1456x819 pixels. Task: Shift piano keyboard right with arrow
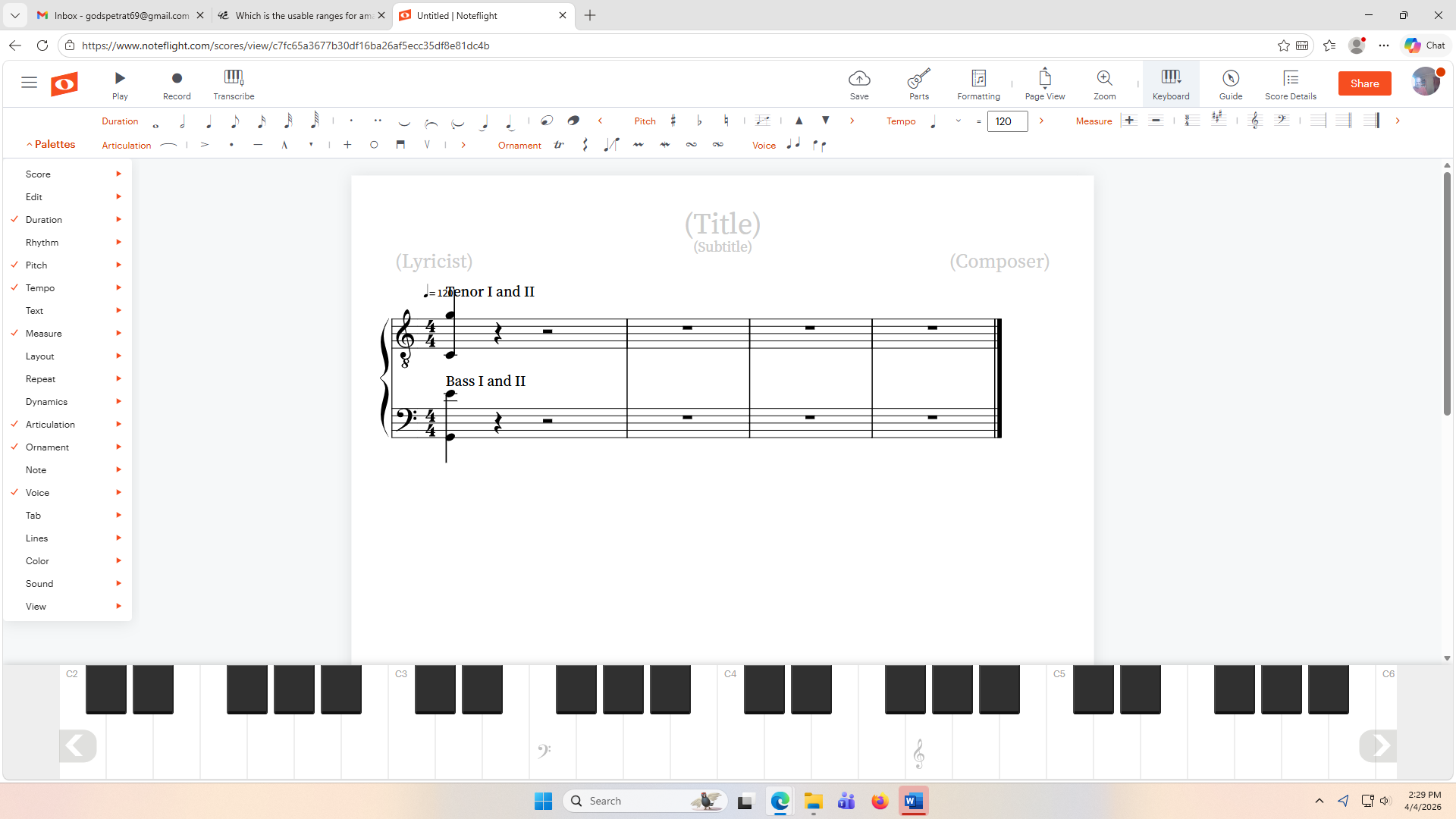1377,746
